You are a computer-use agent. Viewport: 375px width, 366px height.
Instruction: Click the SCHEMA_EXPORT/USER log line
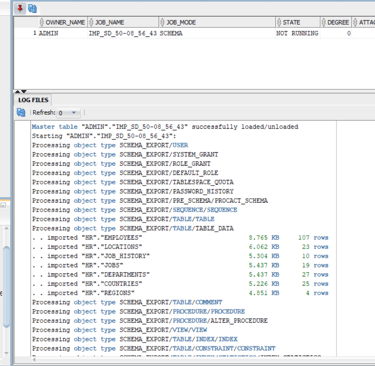pos(110,145)
